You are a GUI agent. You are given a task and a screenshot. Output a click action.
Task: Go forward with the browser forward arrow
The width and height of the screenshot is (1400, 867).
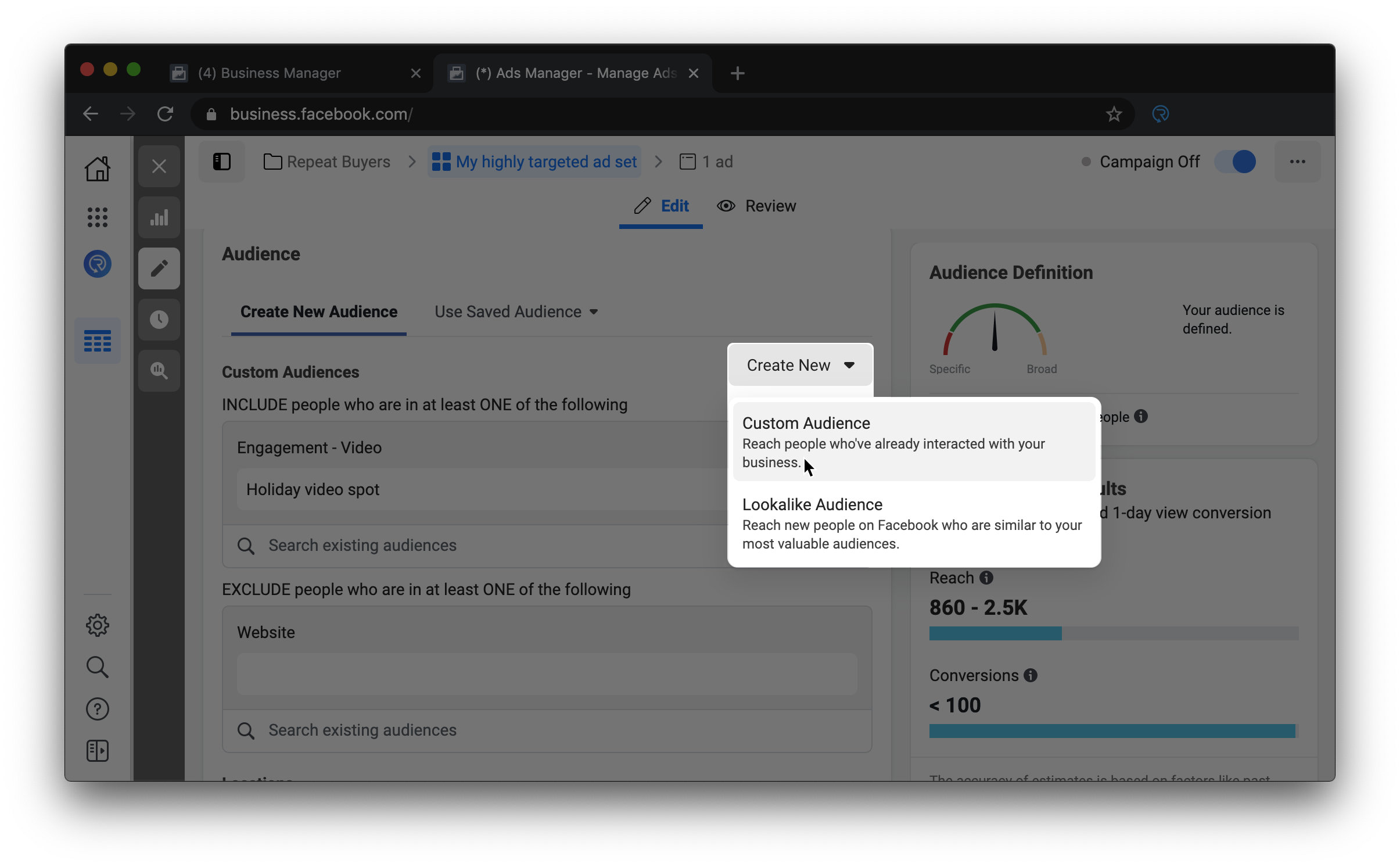coord(128,114)
